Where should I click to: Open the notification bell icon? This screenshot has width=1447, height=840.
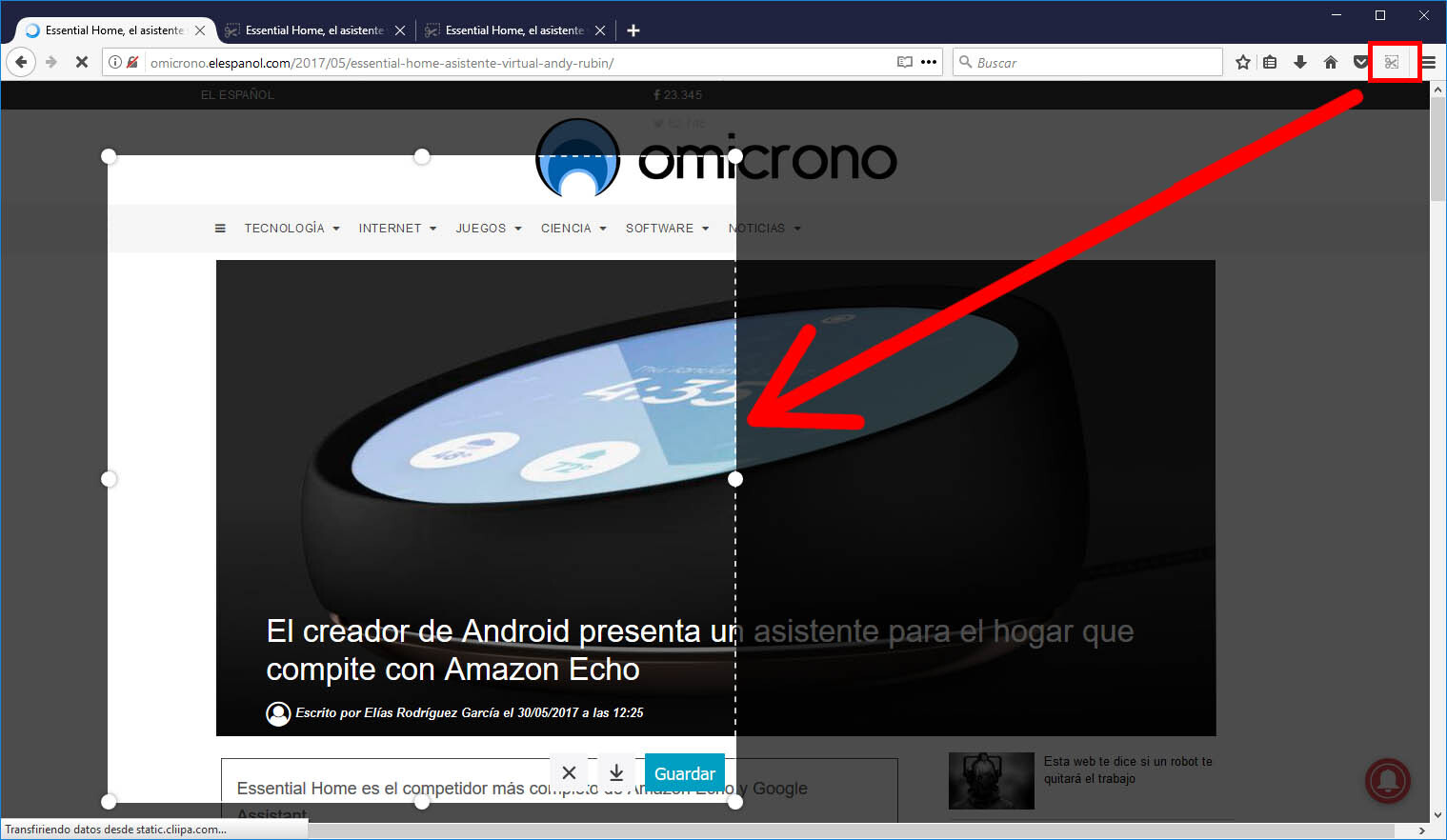[x=1387, y=781]
